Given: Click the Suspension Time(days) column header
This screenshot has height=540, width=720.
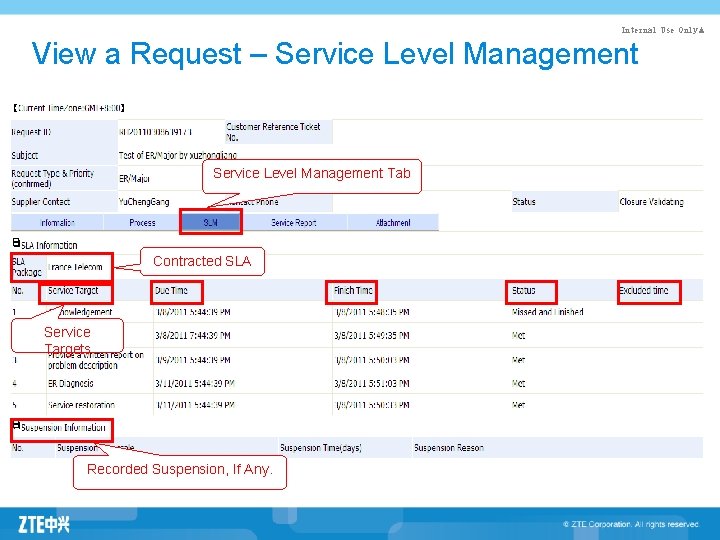Looking at the screenshot, I should click(x=321, y=448).
